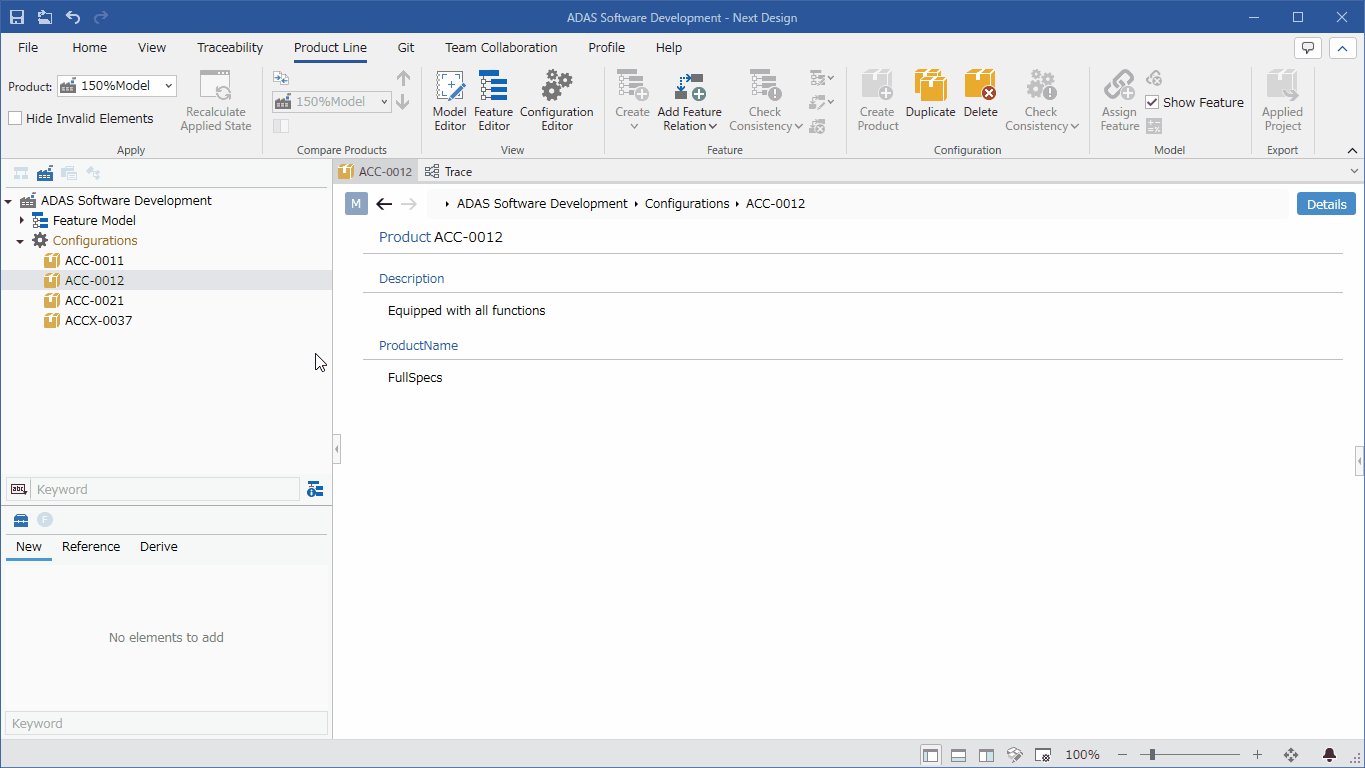Viewport: 1365px width, 768px height.
Task: Undo the last action
Action: coord(73,17)
